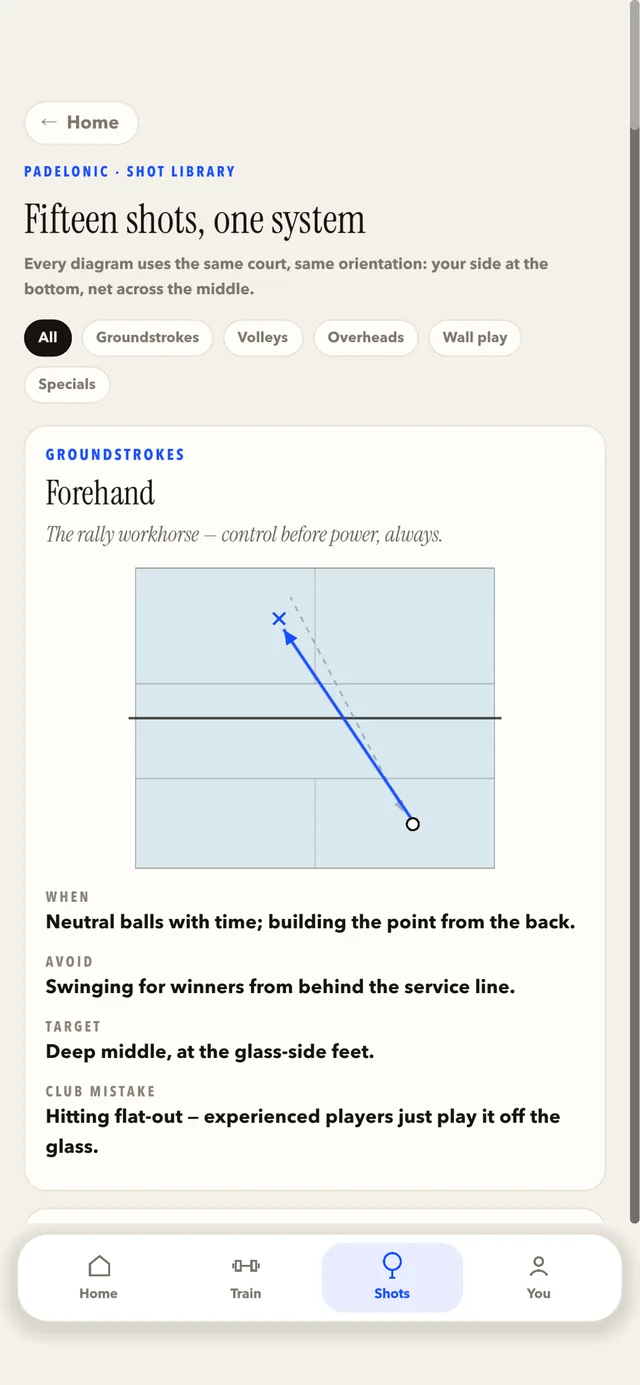Click the player position circle on court

click(412, 824)
